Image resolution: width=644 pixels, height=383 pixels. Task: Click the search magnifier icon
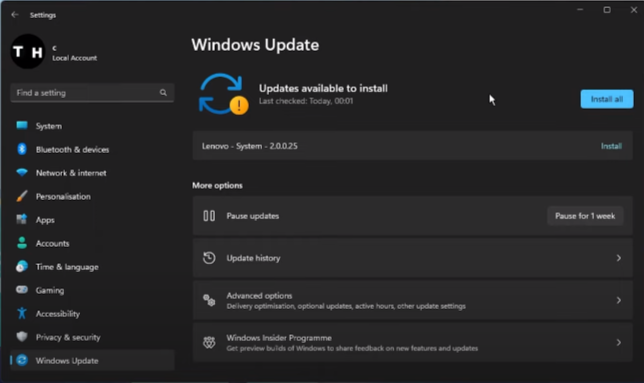click(163, 93)
